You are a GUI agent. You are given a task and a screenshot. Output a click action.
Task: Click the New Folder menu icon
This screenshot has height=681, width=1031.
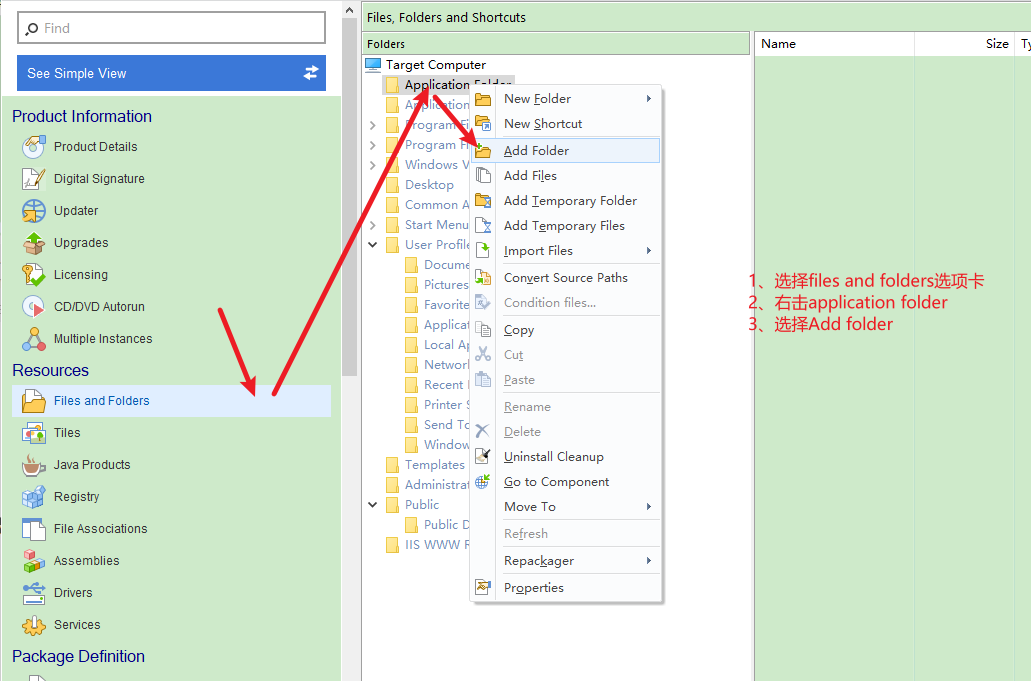click(483, 99)
